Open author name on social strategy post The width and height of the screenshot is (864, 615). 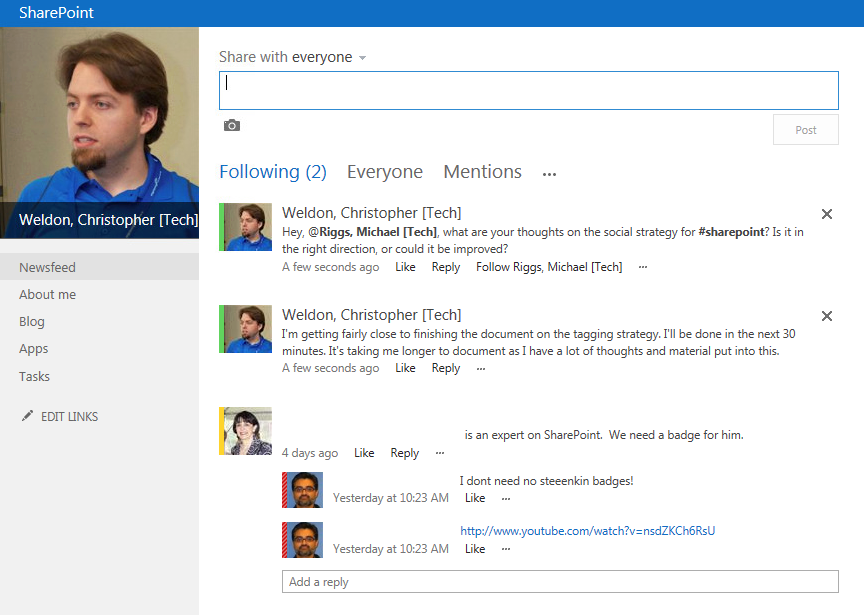[371, 213]
